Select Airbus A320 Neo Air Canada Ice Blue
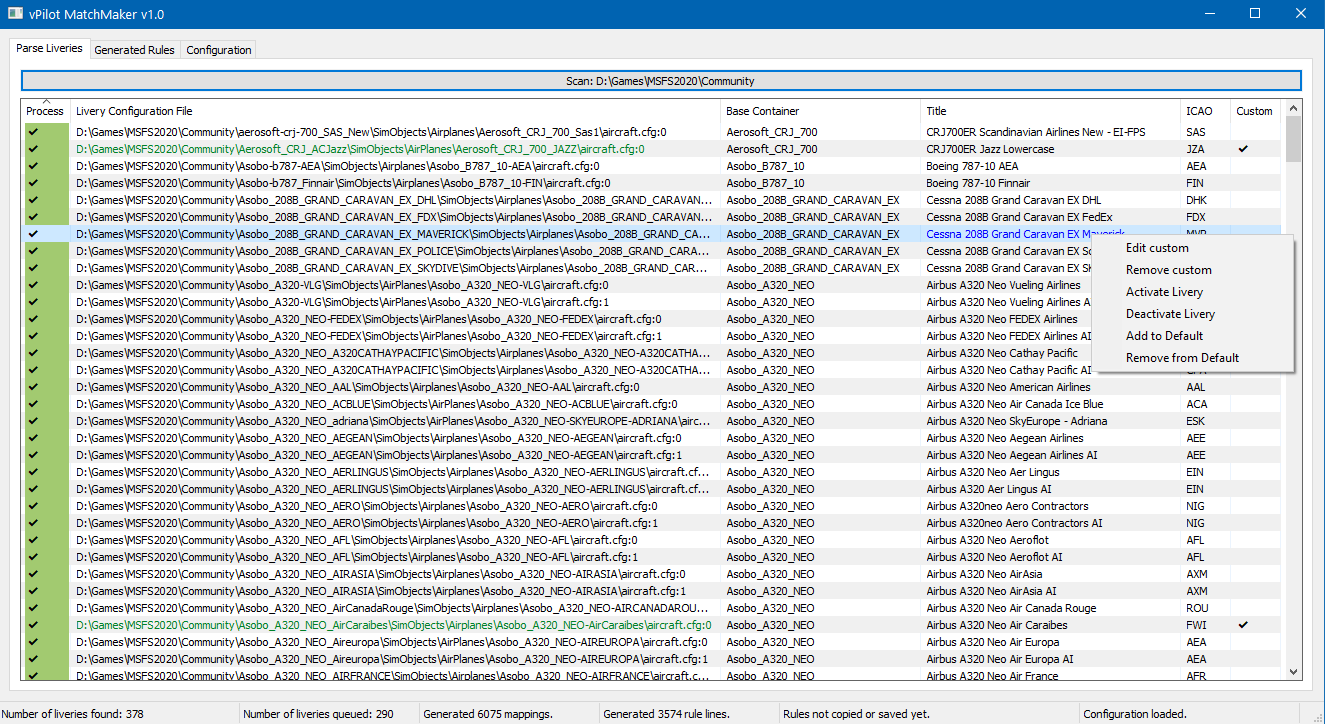The width and height of the screenshot is (1325, 724). click(x=1015, y=404)
